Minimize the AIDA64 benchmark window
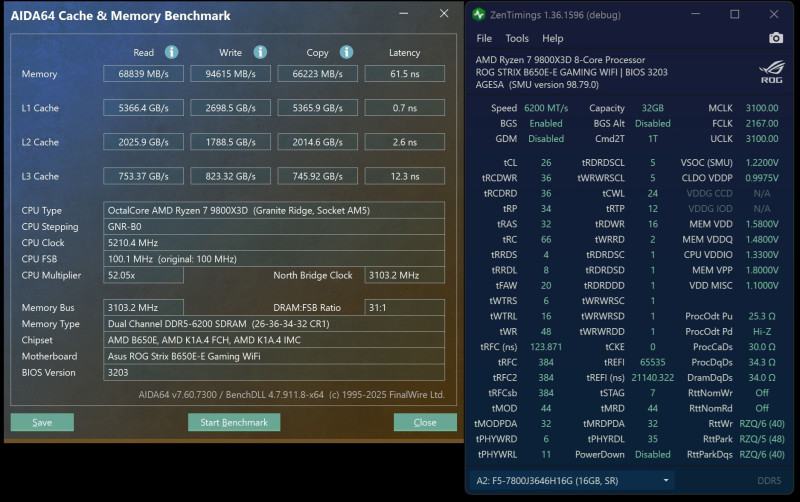This screenshot has height=502, width=800. (404, 14)
